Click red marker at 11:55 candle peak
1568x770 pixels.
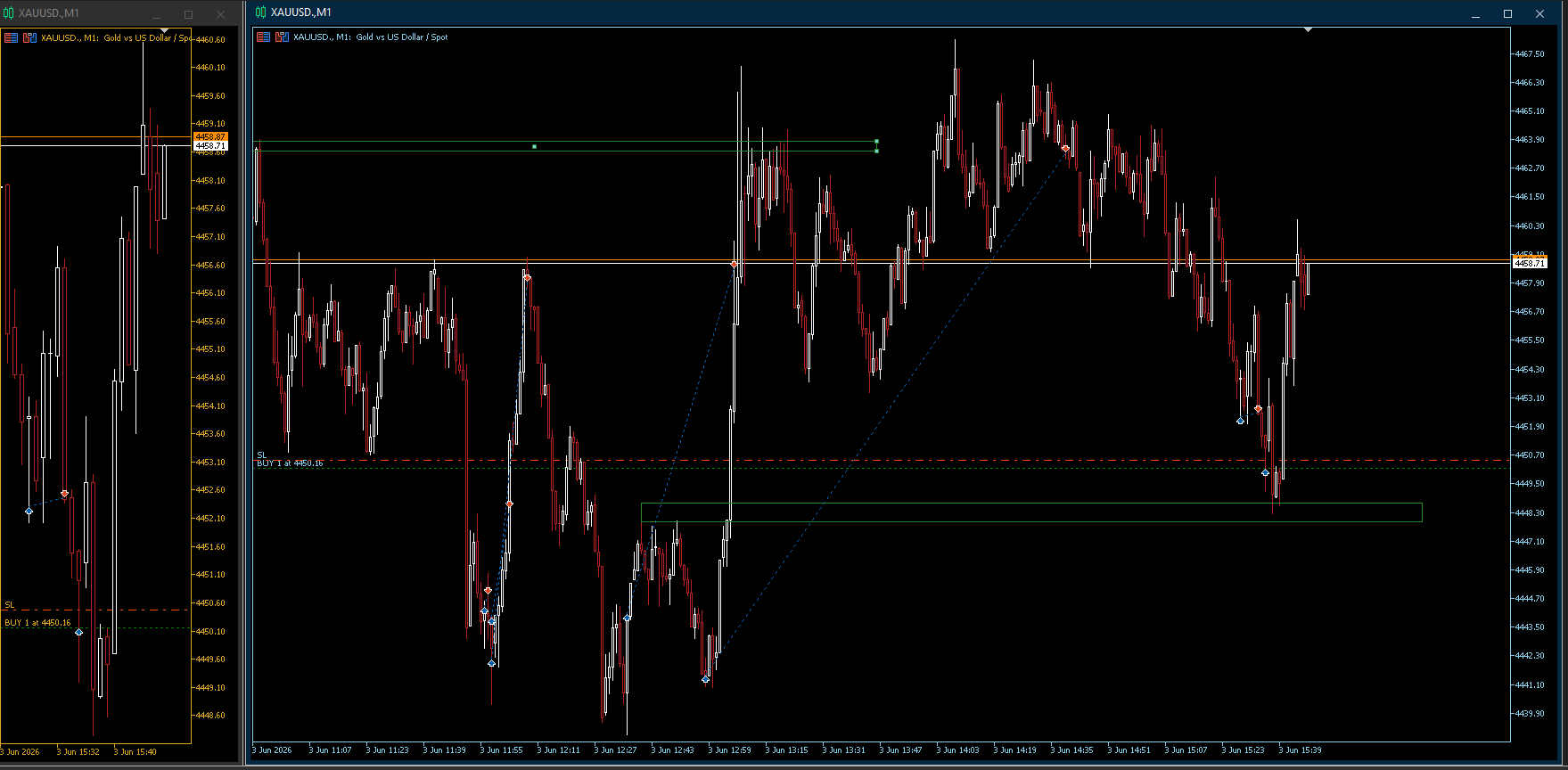point(527,278)
